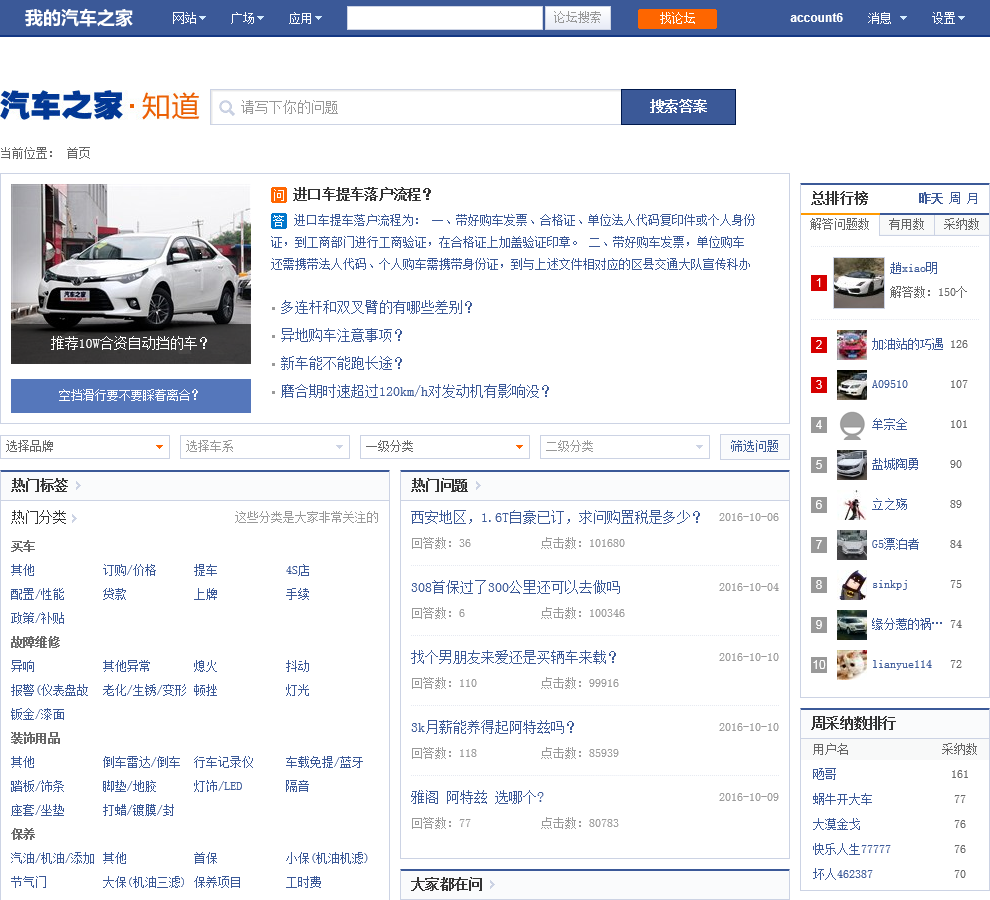Open avatar of user 加油站的巧遇

pyautogui.click(x=852, y=345)
